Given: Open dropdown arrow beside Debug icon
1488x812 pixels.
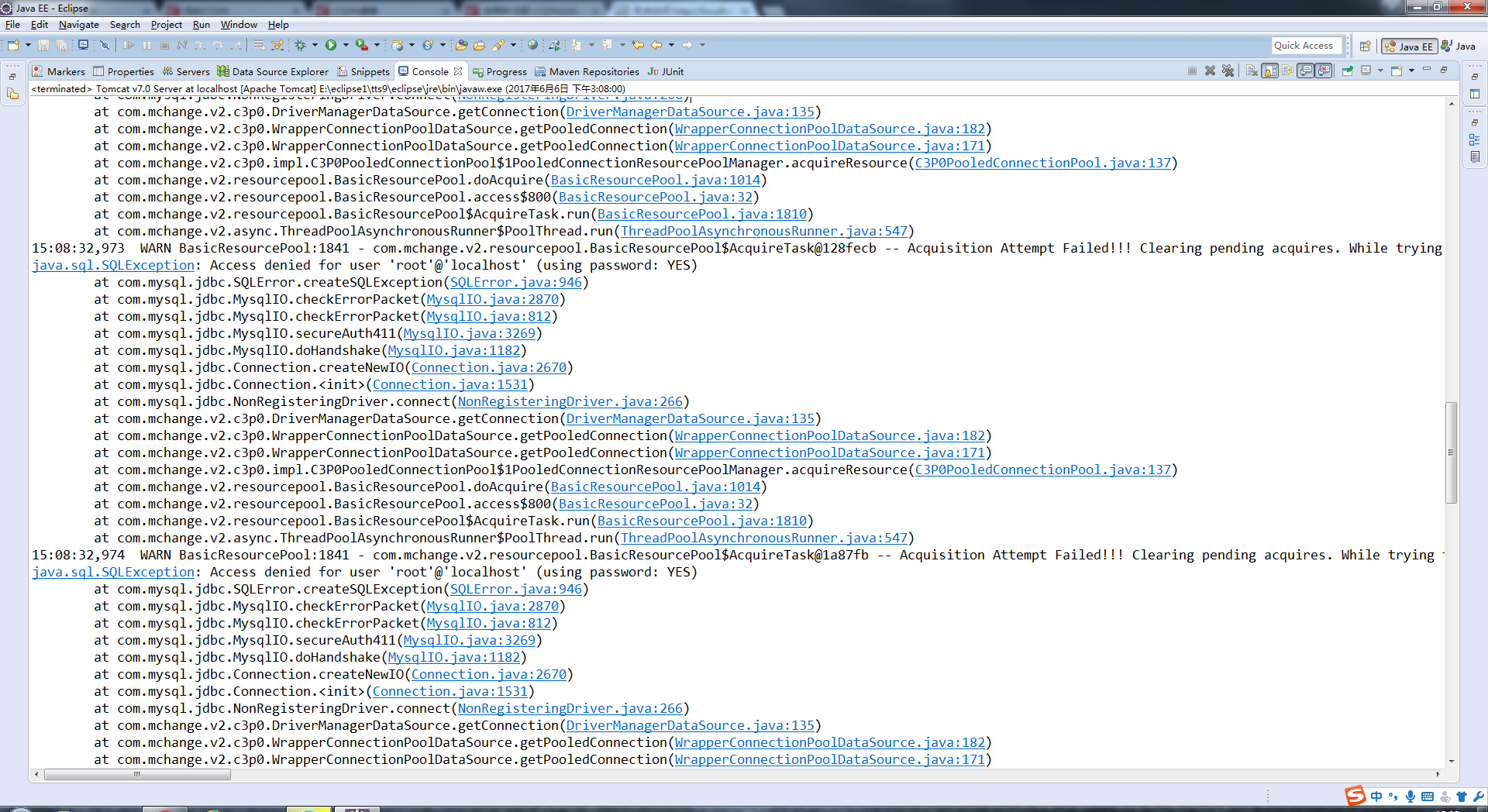Looking at the screenshot, I should 315,45.
